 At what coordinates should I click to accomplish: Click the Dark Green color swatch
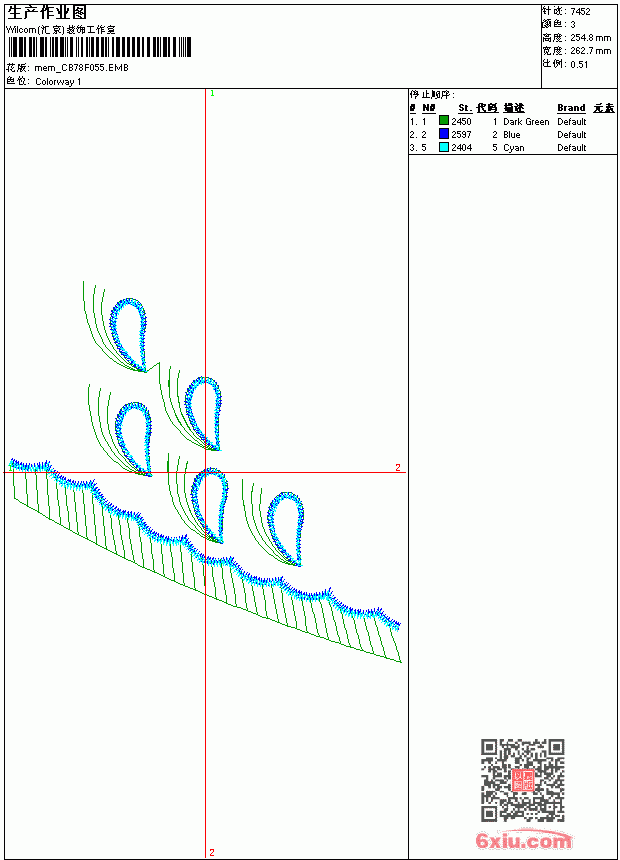click(x=444, y=121)
